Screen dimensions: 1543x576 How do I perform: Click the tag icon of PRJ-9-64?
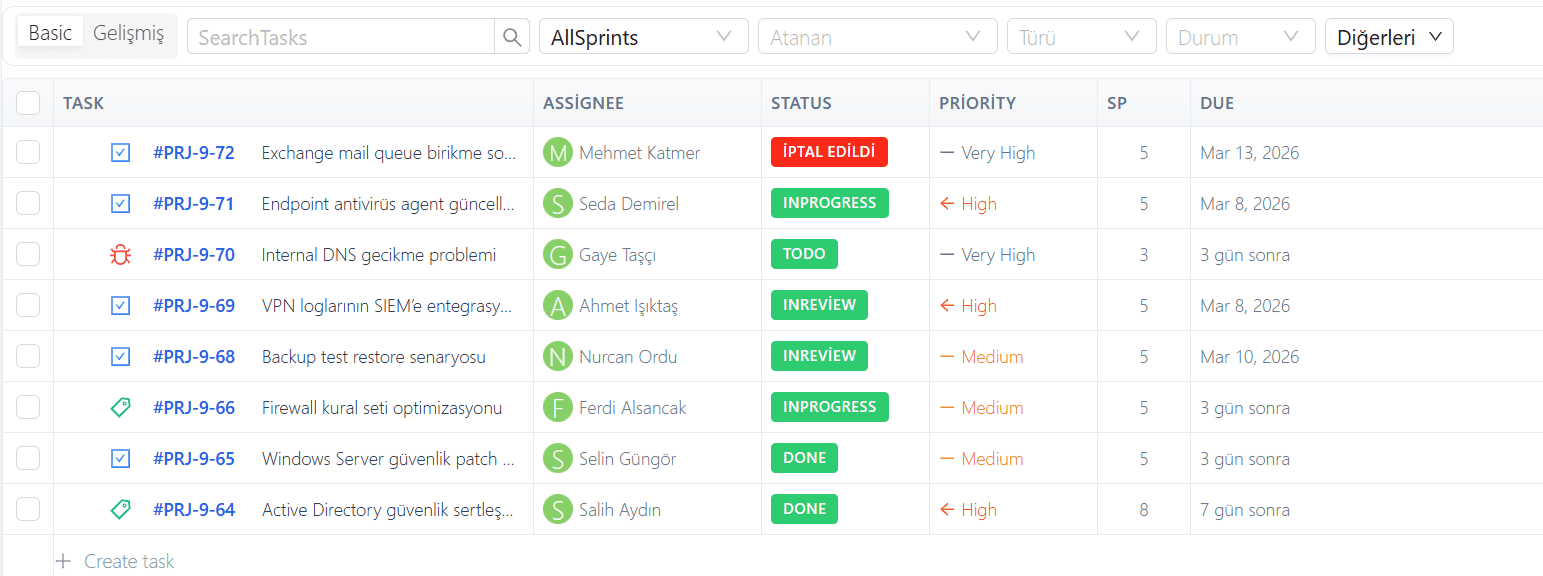coord(120,509)
